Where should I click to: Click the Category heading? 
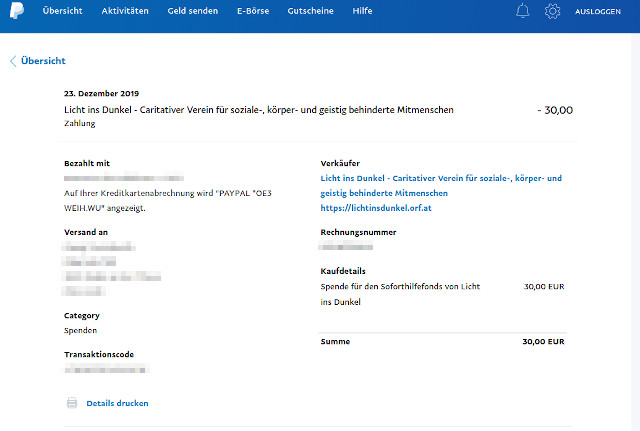tap(82, 315)
